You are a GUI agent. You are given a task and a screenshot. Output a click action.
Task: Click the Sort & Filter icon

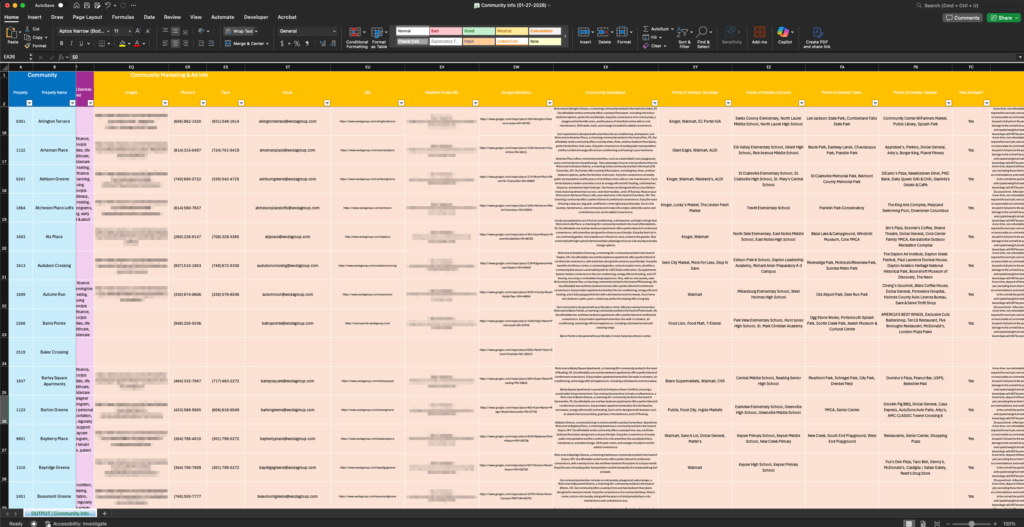coord(684,38)
